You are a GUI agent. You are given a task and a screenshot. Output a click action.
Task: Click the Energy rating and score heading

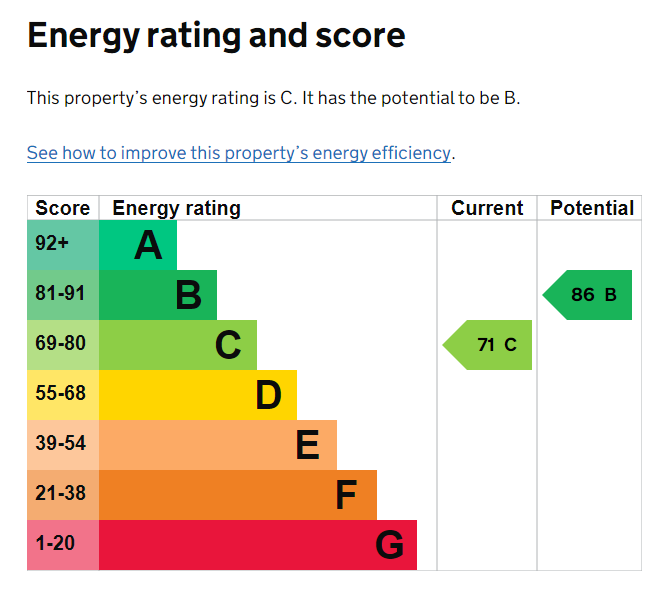pos(216,36)
